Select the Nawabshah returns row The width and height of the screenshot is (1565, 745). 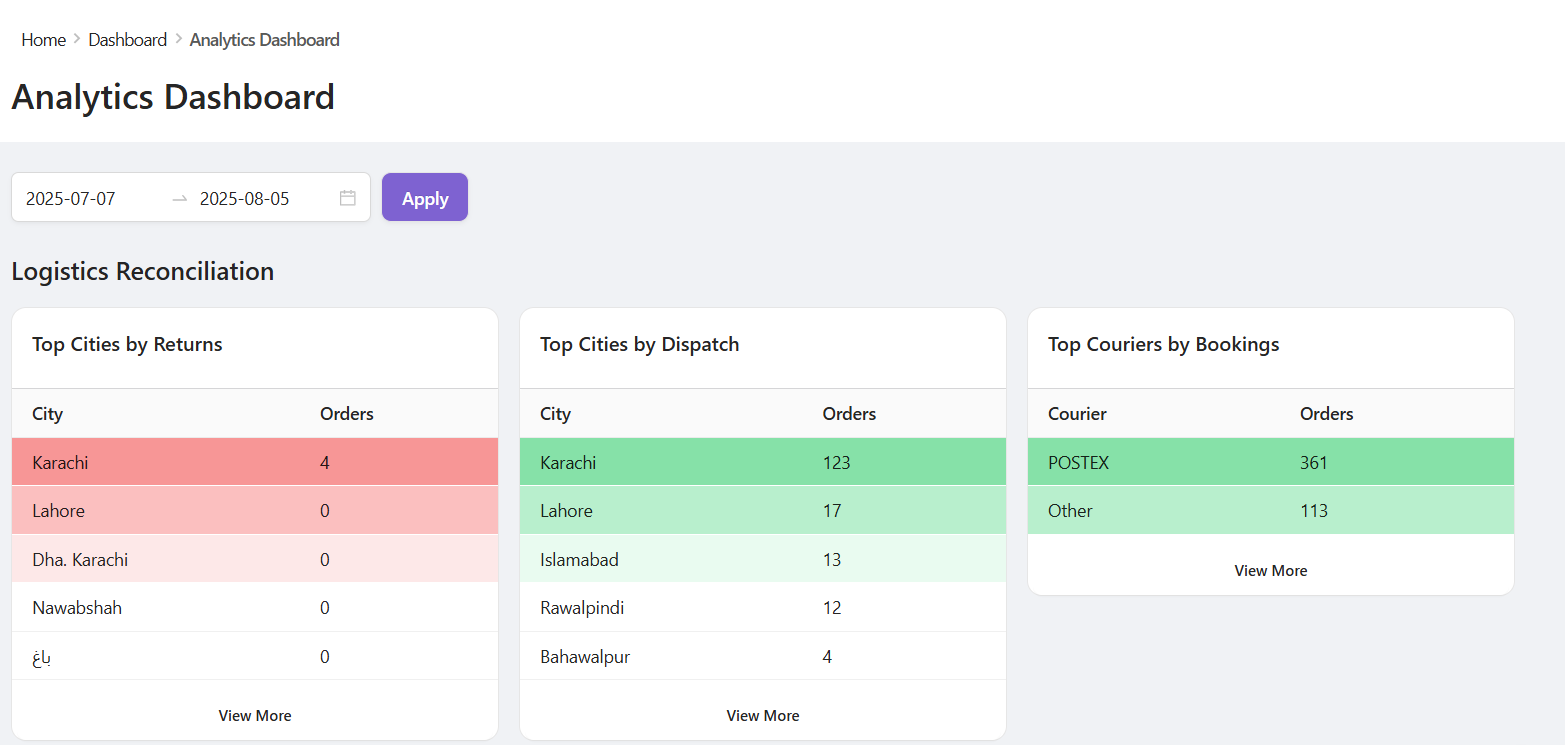pyautogui.click(x=255, y=608)
